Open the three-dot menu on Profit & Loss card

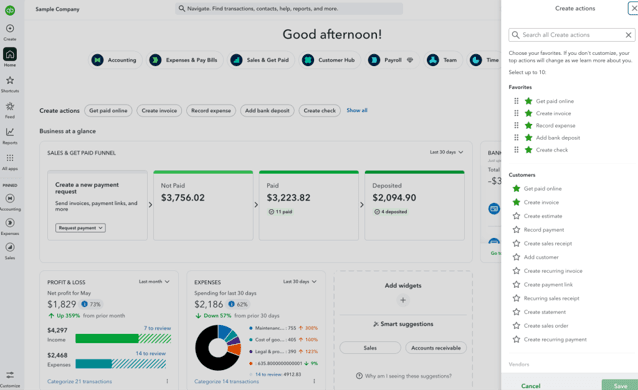167,381
